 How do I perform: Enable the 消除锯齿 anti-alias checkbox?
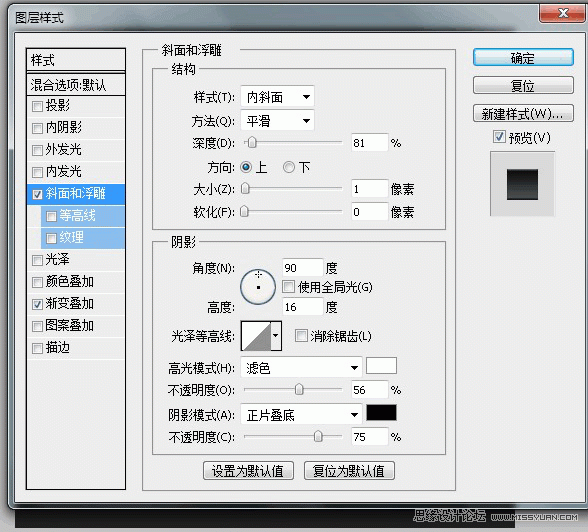pos(301,336)
